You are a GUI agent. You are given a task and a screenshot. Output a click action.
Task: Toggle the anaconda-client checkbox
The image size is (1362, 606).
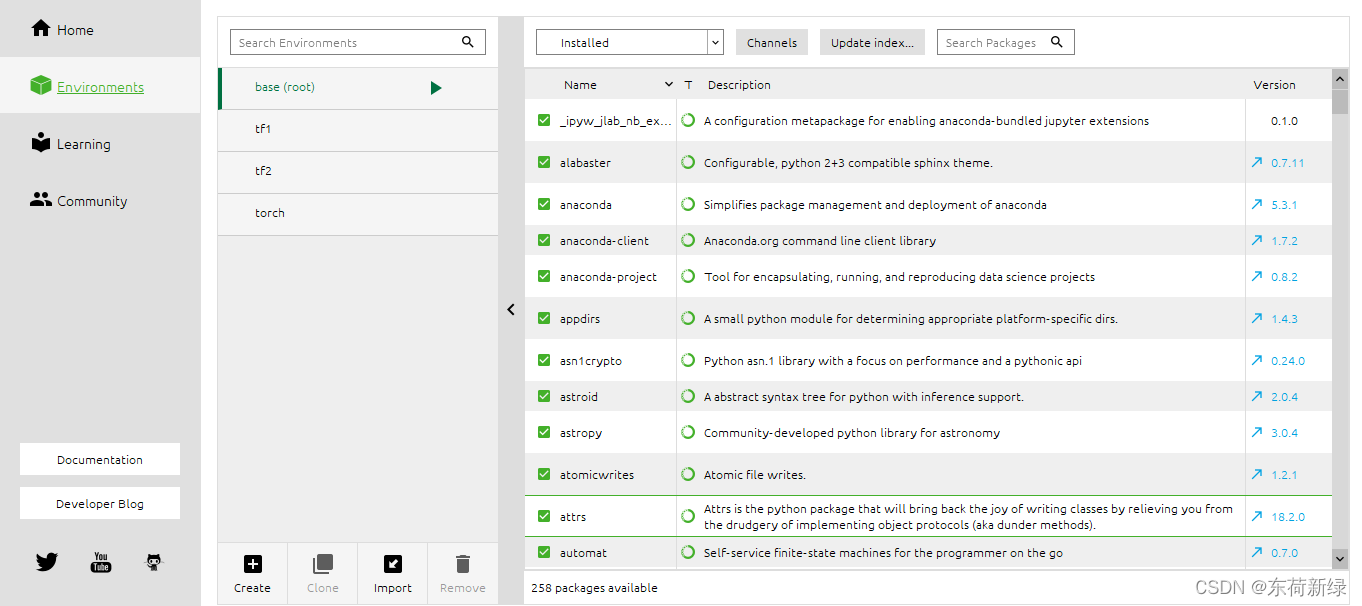(x=544, y=240)
